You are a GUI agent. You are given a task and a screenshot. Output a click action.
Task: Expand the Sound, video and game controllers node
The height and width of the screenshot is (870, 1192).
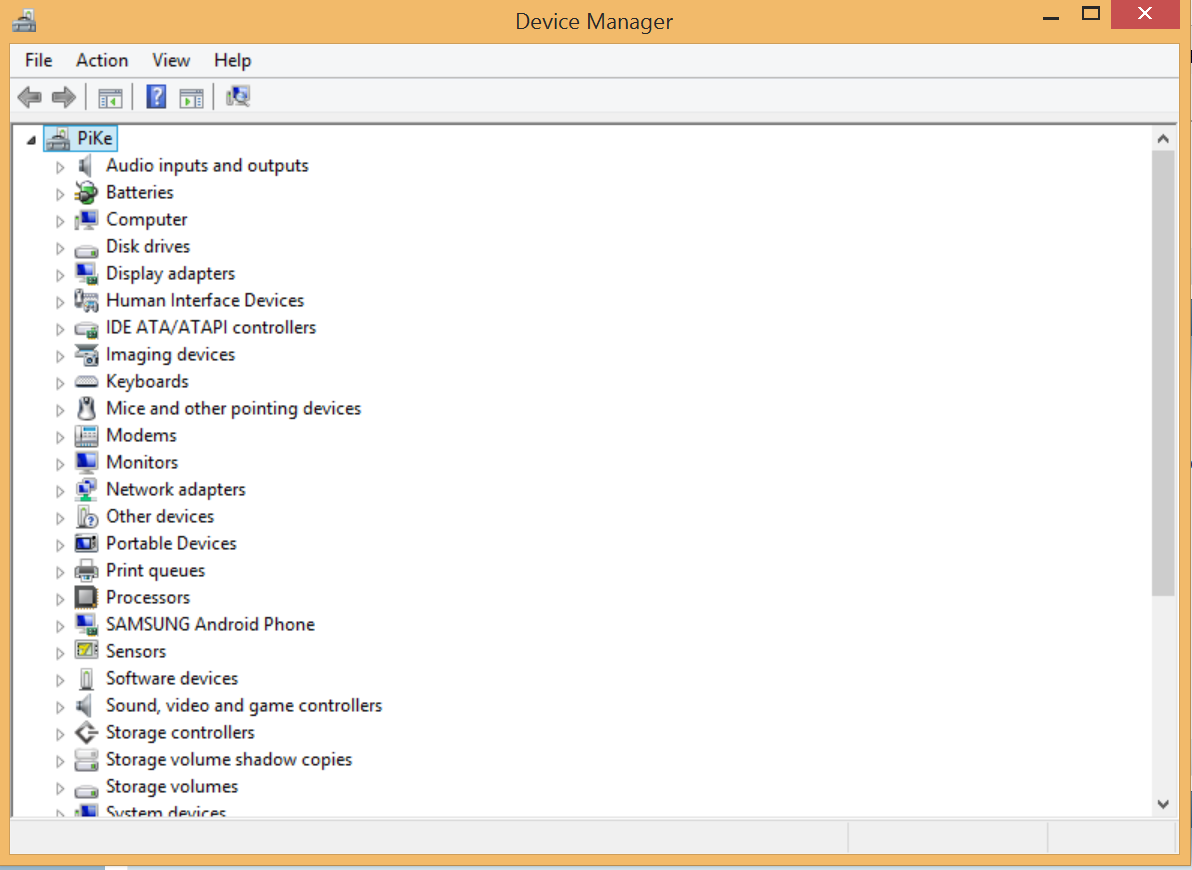(x=60, y=706)
